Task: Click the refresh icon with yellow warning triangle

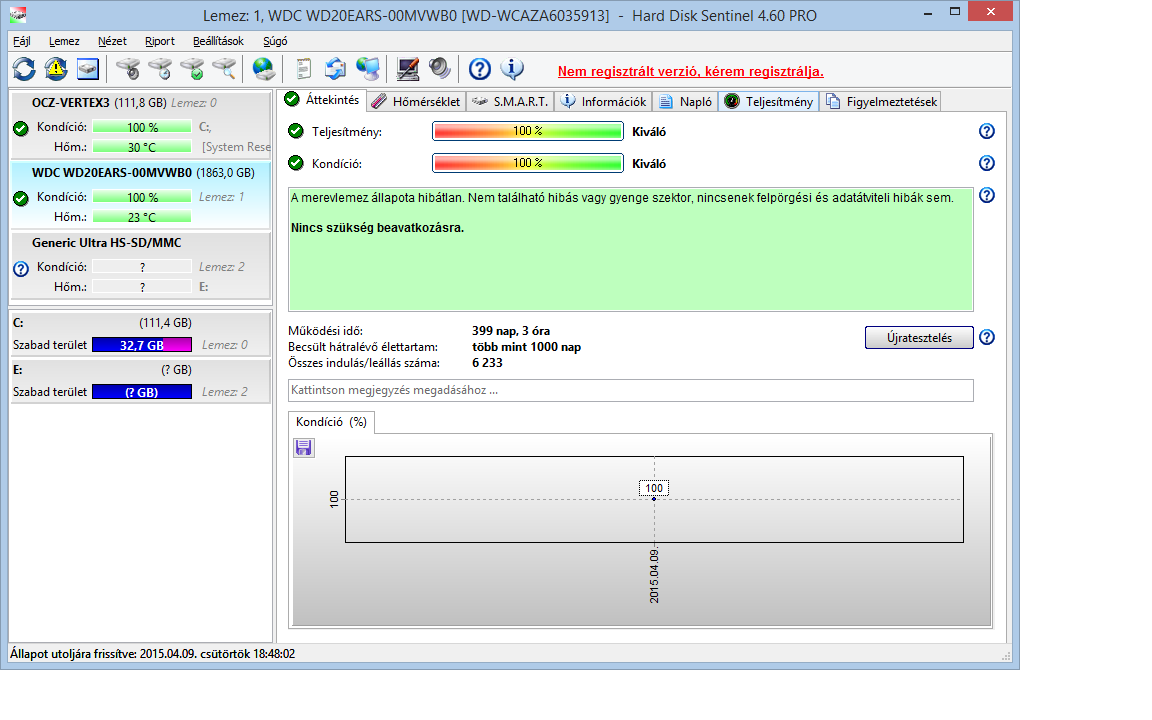Action: [56, 69]
